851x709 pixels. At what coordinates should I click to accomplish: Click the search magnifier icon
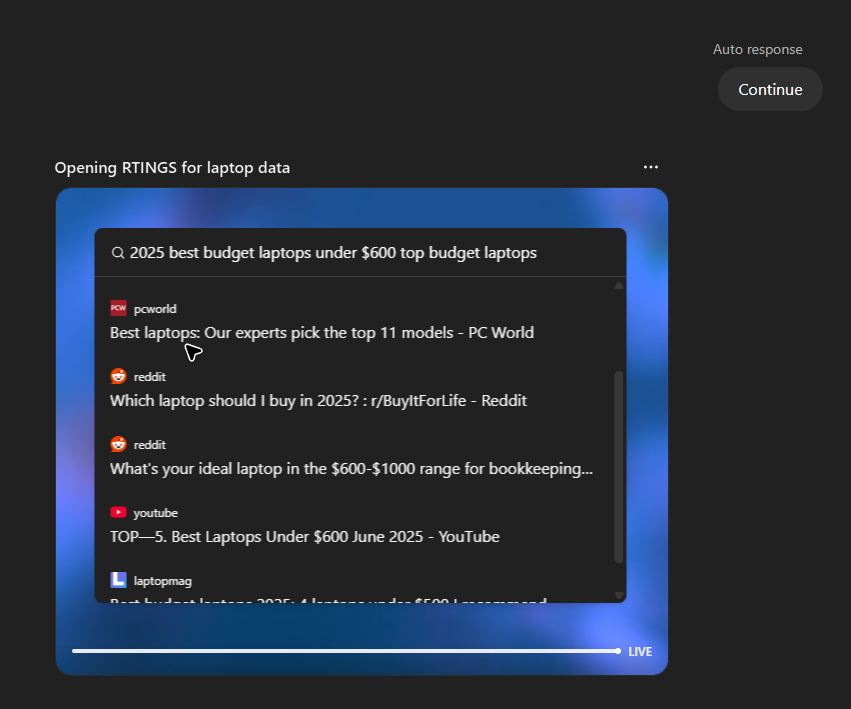pyautogui.click(x=118, y=253)
